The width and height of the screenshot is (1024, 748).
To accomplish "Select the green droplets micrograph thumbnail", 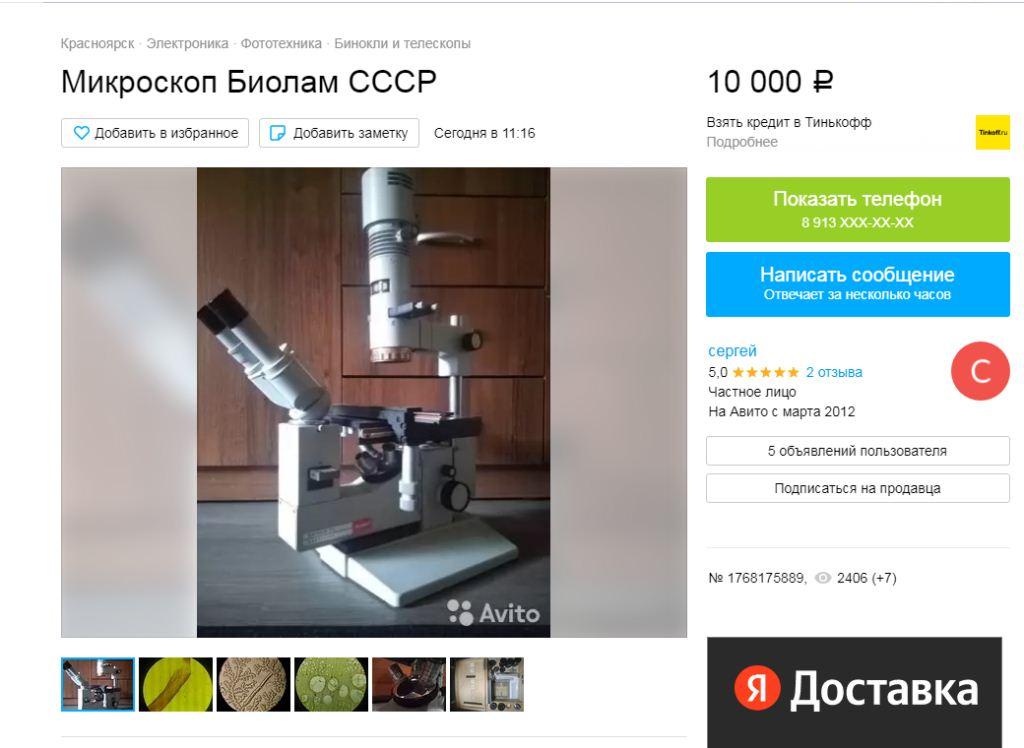I will point(331,684).
